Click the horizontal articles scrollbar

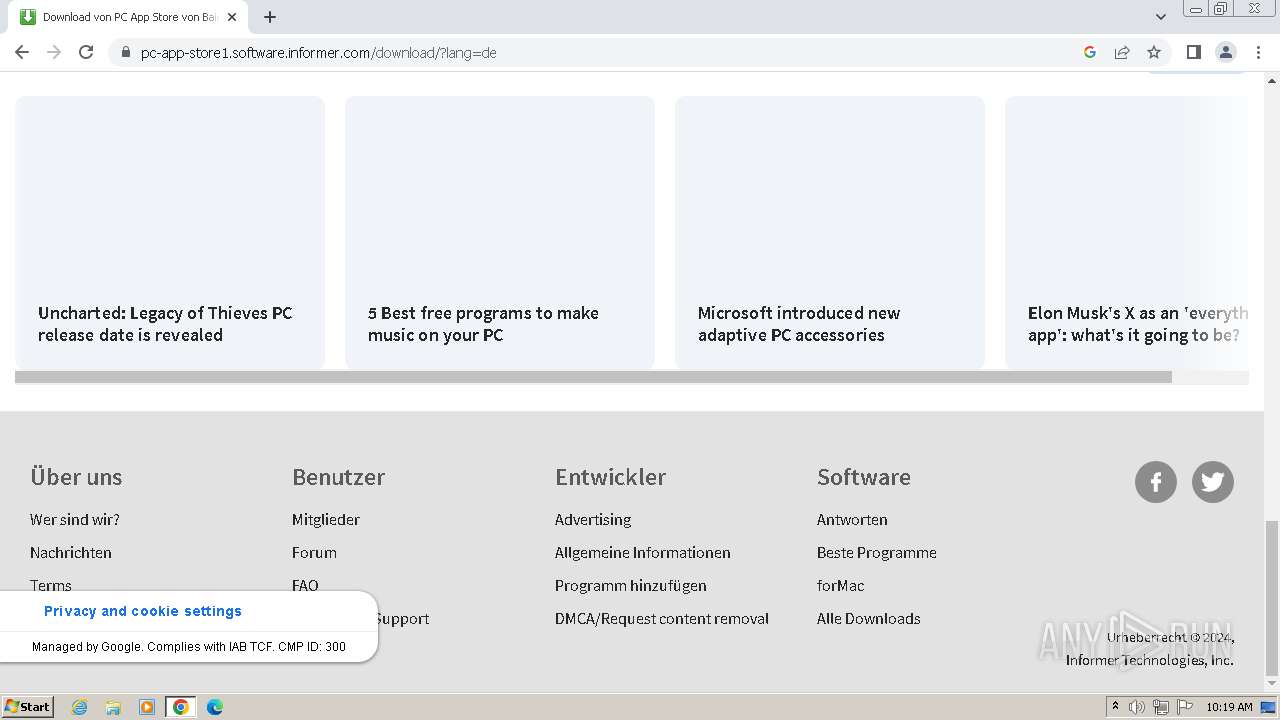pos(593,377)
